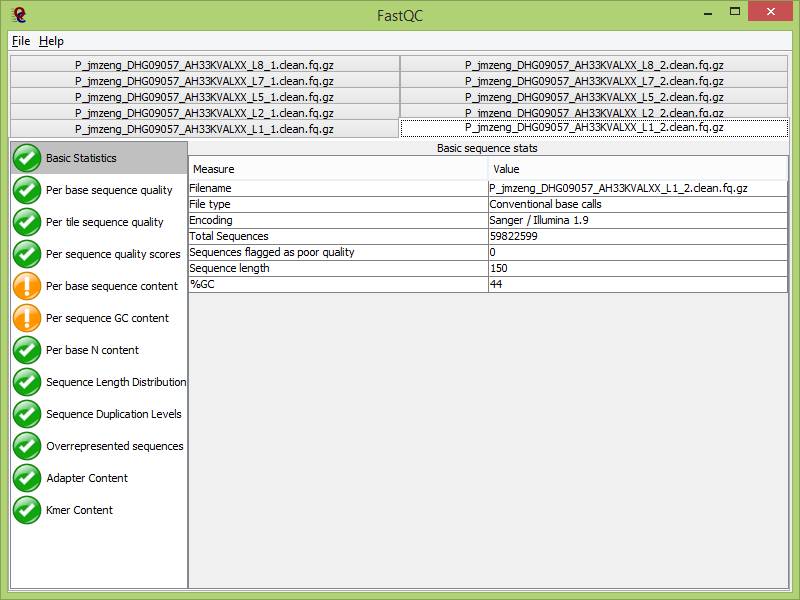This screenshot has height=600, width=800.
Task: Click the FastQC application icon in title bar
Action: [19, 15]
